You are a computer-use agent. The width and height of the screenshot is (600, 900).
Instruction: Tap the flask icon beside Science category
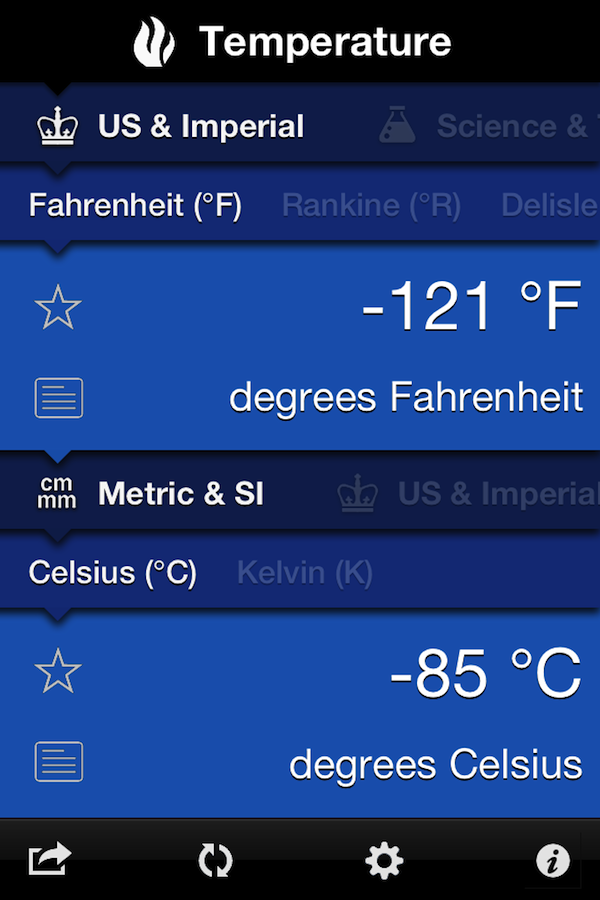click(397, 126)
